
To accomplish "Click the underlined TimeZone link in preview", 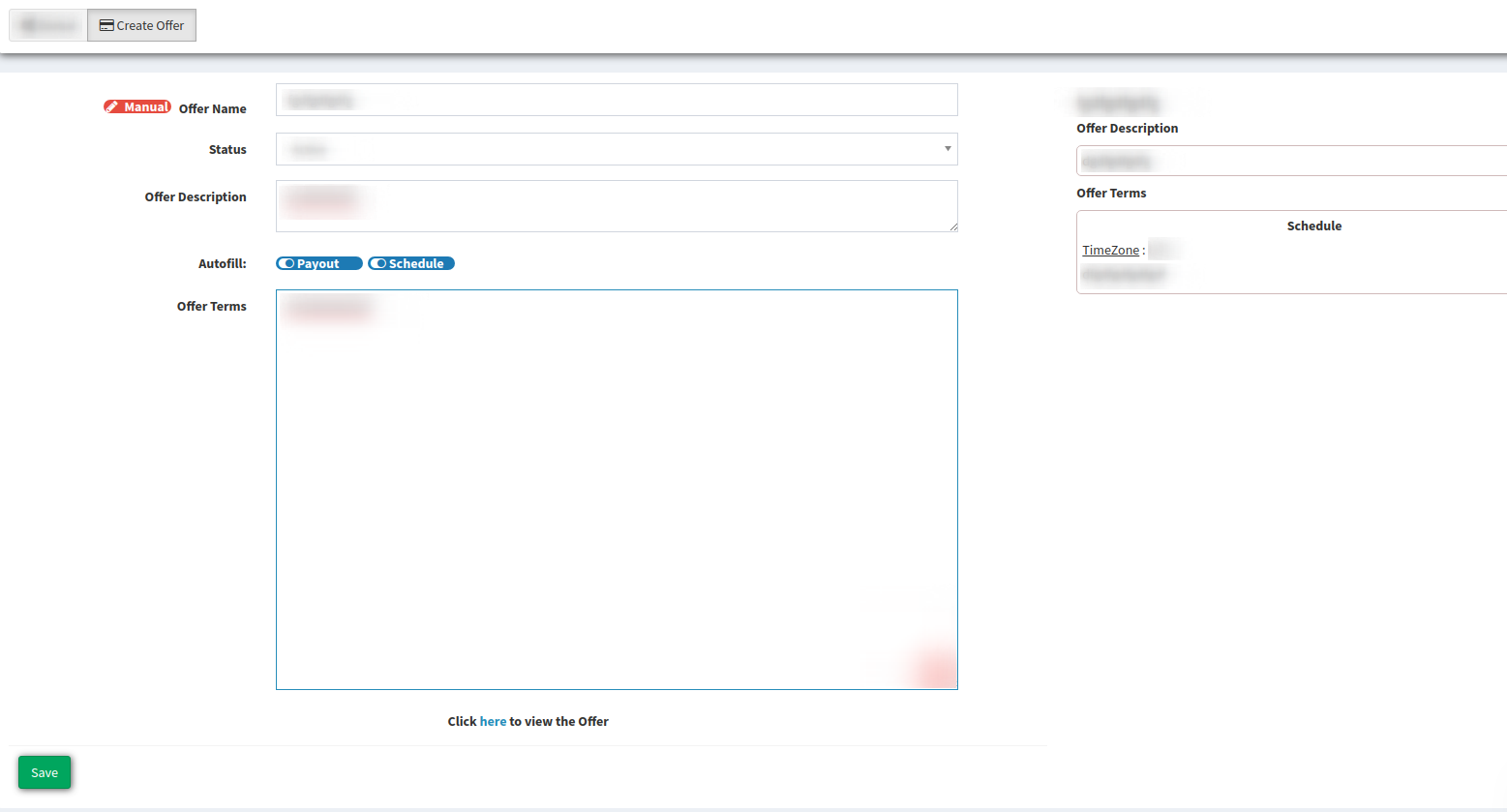I will (1110, 250).
